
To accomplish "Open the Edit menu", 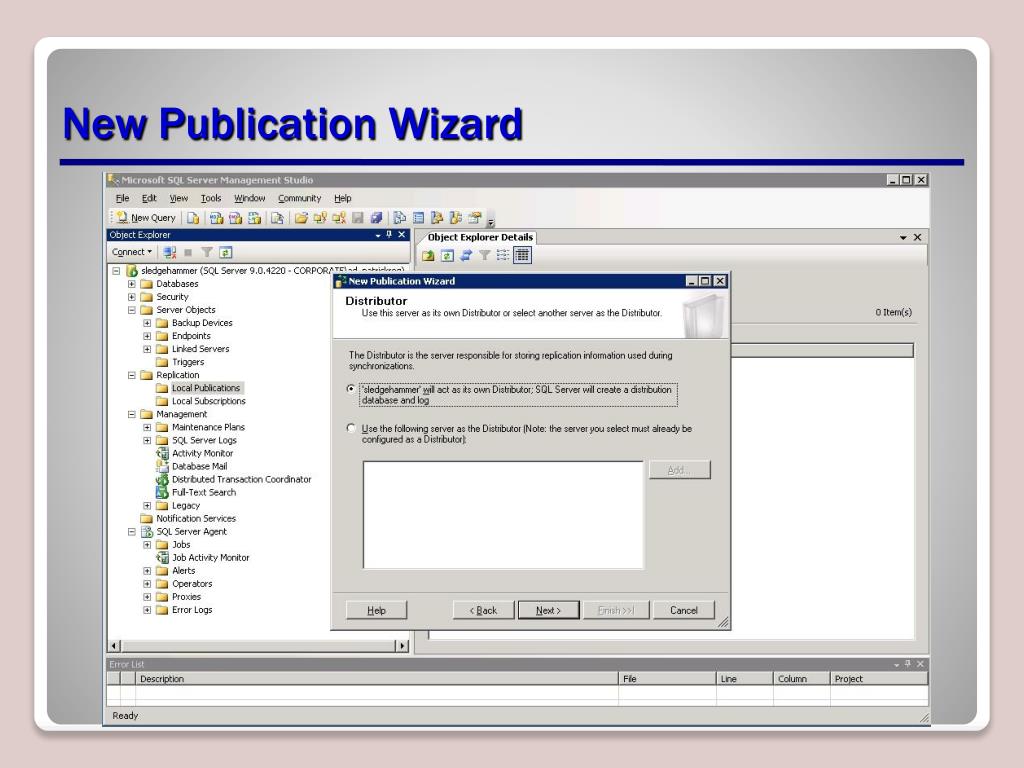I will (149, 198).
